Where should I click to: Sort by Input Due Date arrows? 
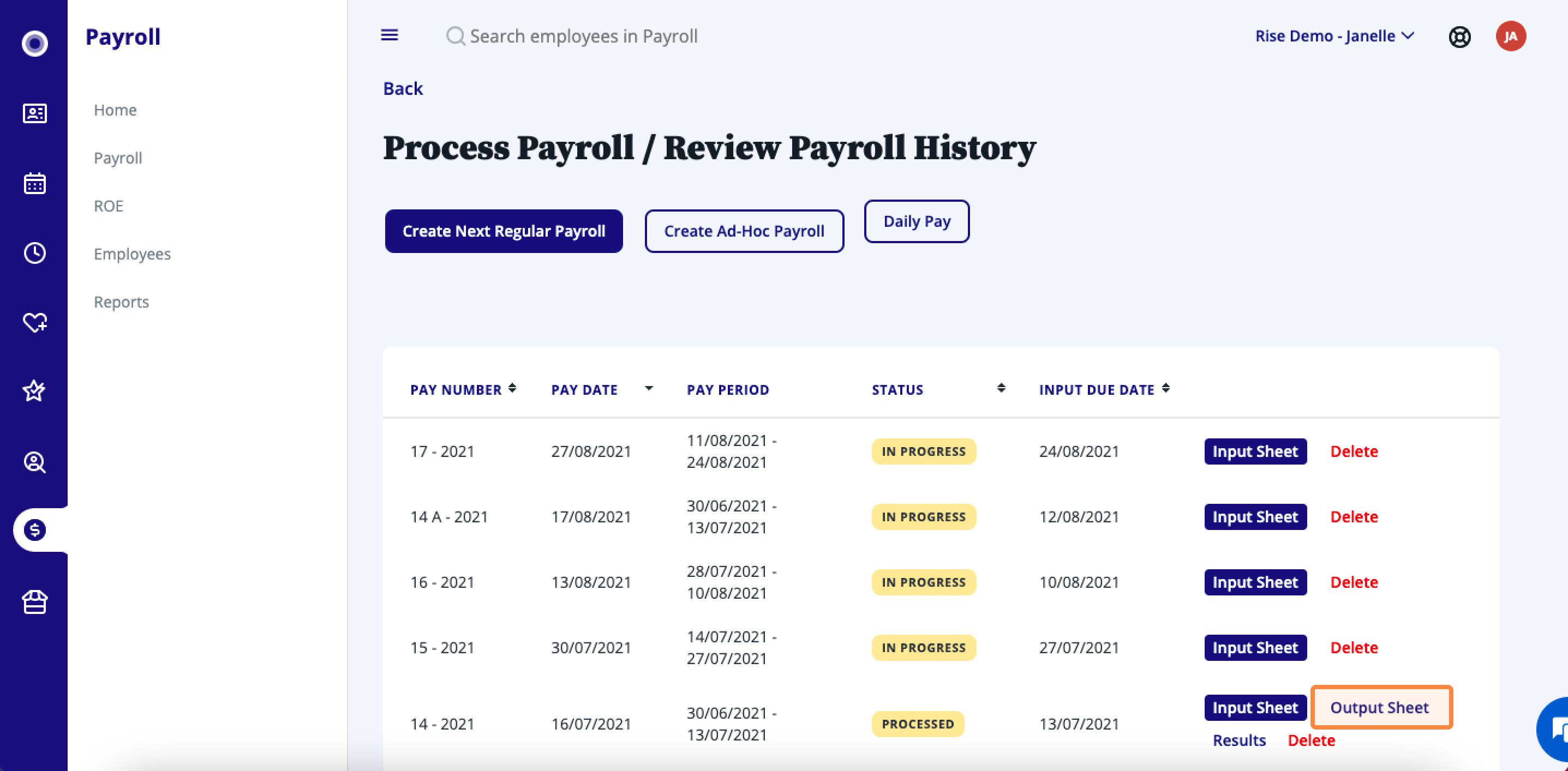1166,388
